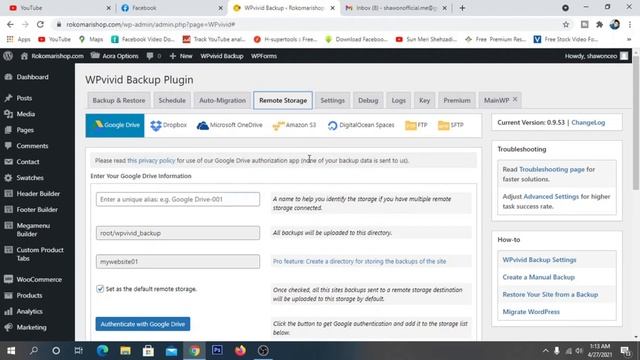Open Restore Your Site from a Backup link
This screenshot has width=640, height=360.
(x=550, y=294)
